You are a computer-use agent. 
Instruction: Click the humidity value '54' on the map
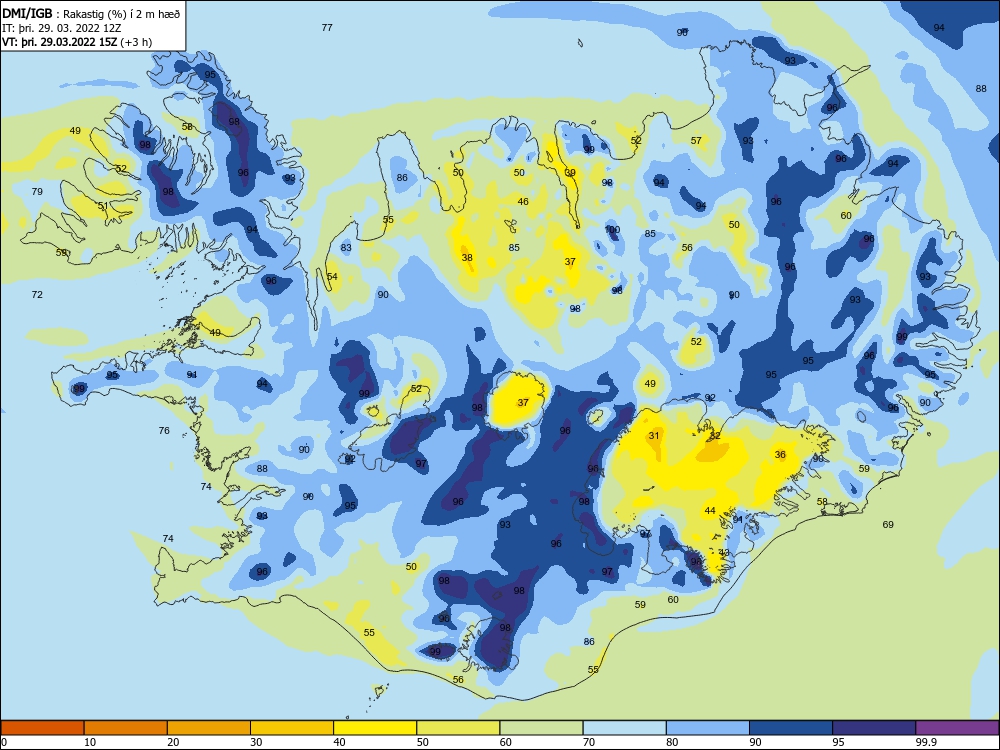[332, 276]
